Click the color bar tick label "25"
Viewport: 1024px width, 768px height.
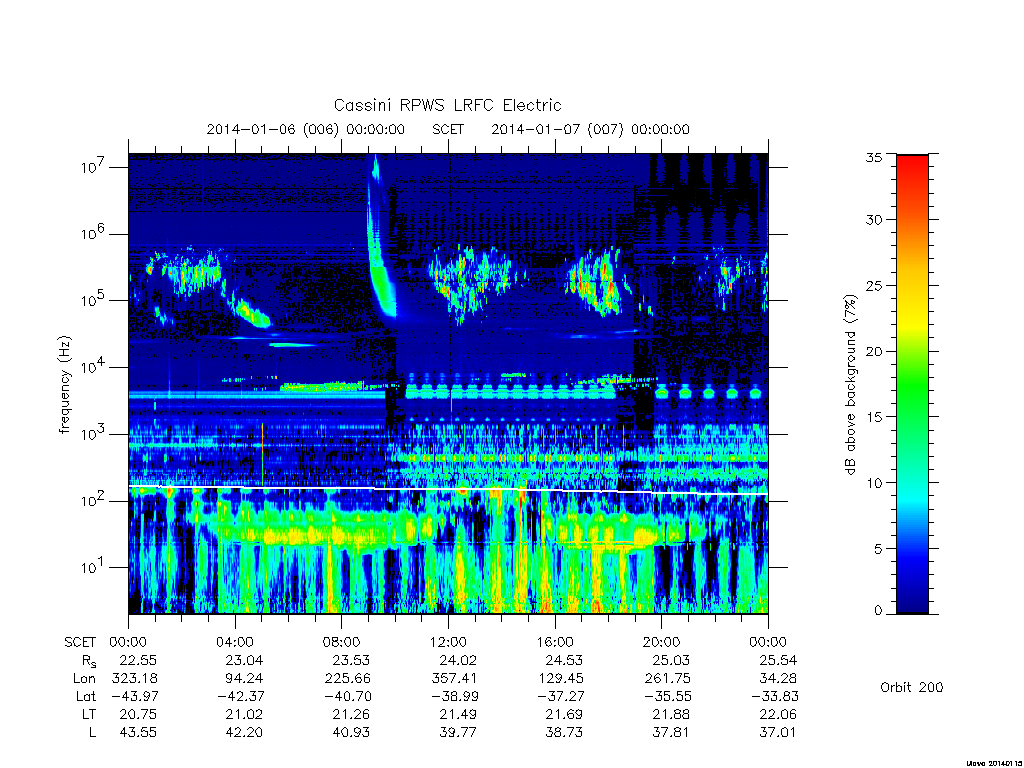[x=874, y=286]
